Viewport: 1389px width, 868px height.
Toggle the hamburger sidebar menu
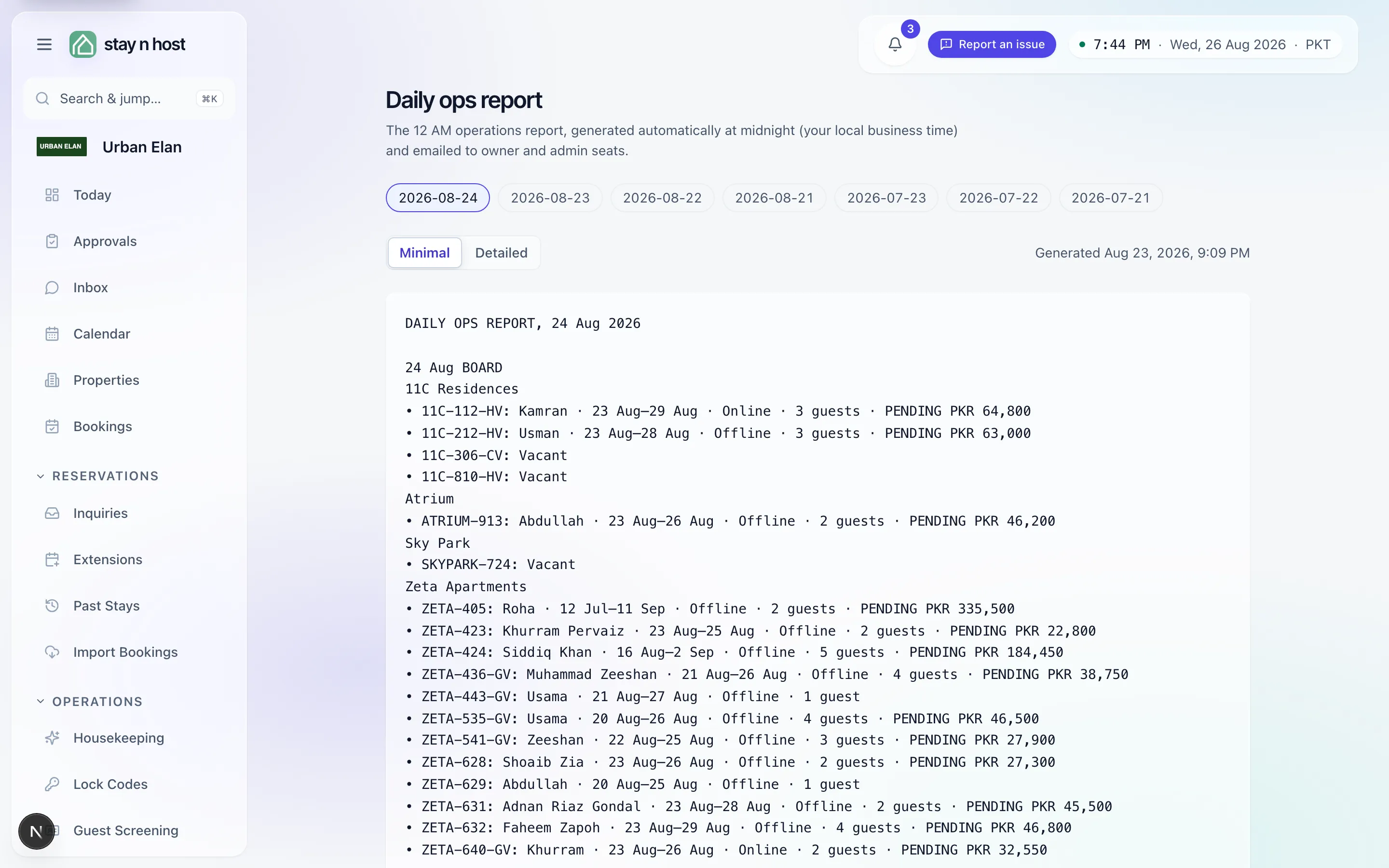(44, 44)
